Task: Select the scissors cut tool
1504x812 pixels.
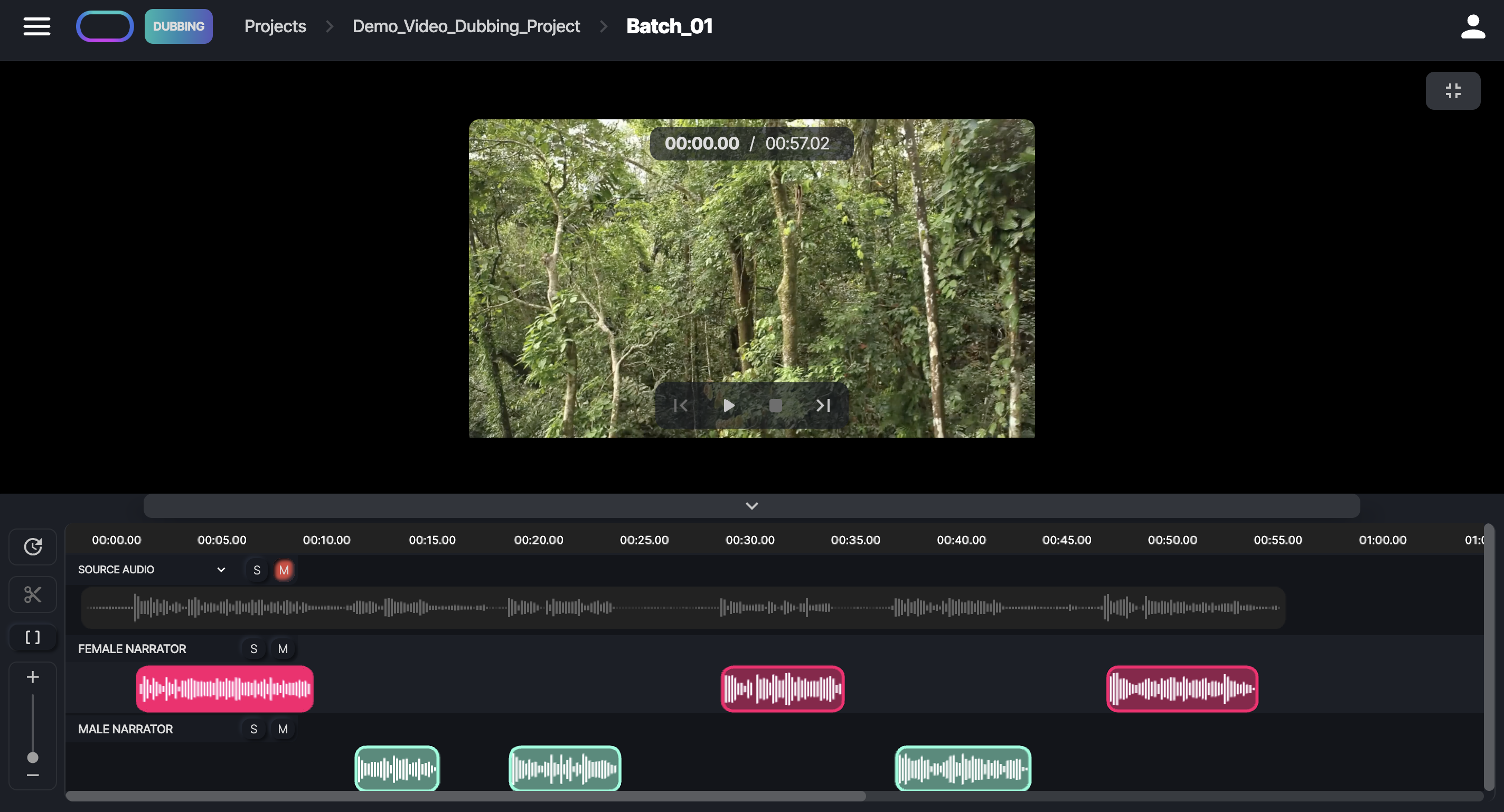Action: click(x=32, y=594)
